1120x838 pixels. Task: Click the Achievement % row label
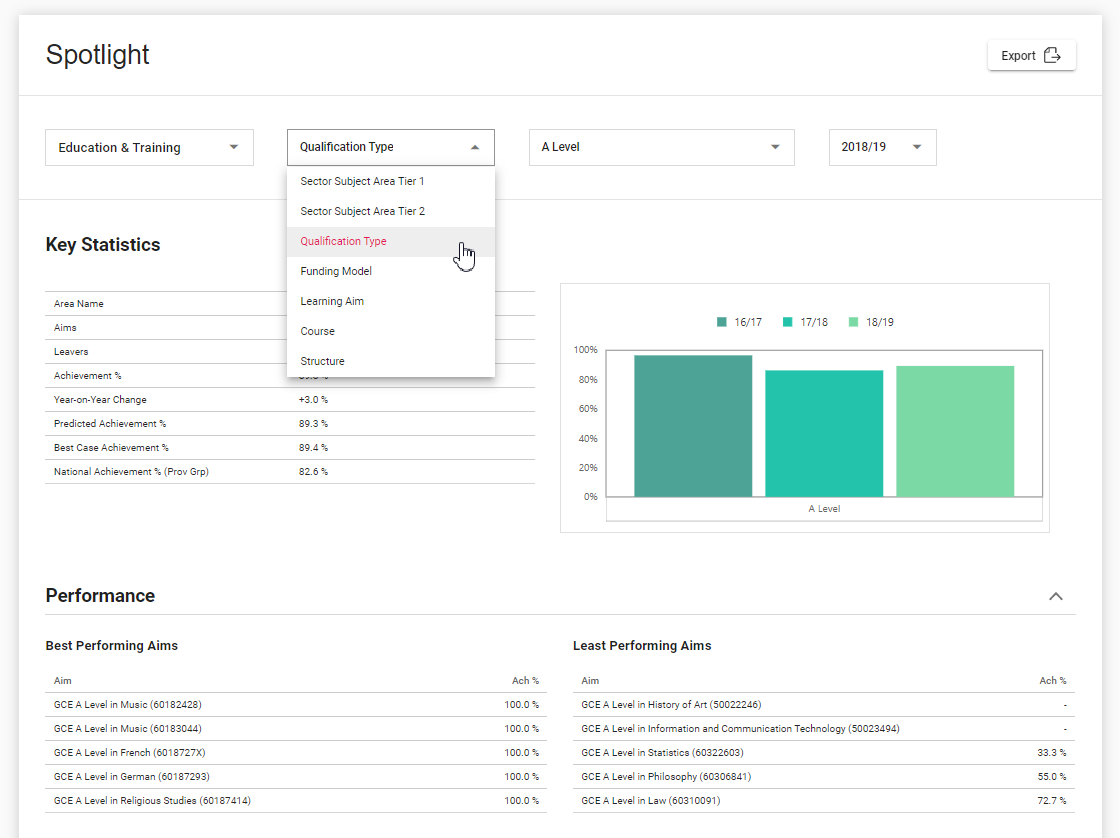(x=87, y=376)
